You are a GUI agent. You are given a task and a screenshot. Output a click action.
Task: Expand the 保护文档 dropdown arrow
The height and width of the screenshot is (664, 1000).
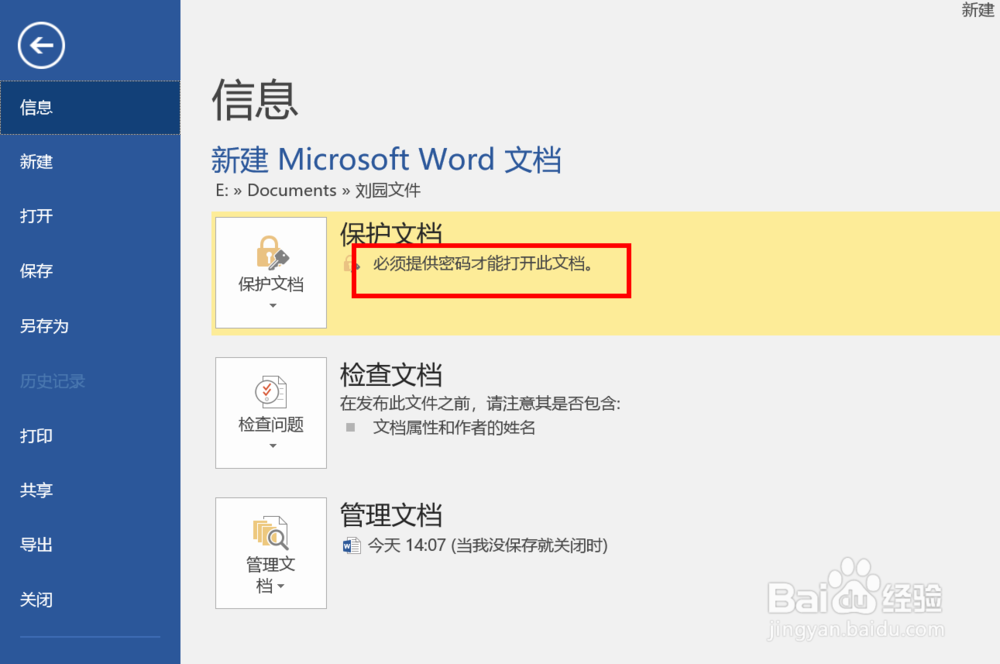pyautogui.click(x=273, y=306)
